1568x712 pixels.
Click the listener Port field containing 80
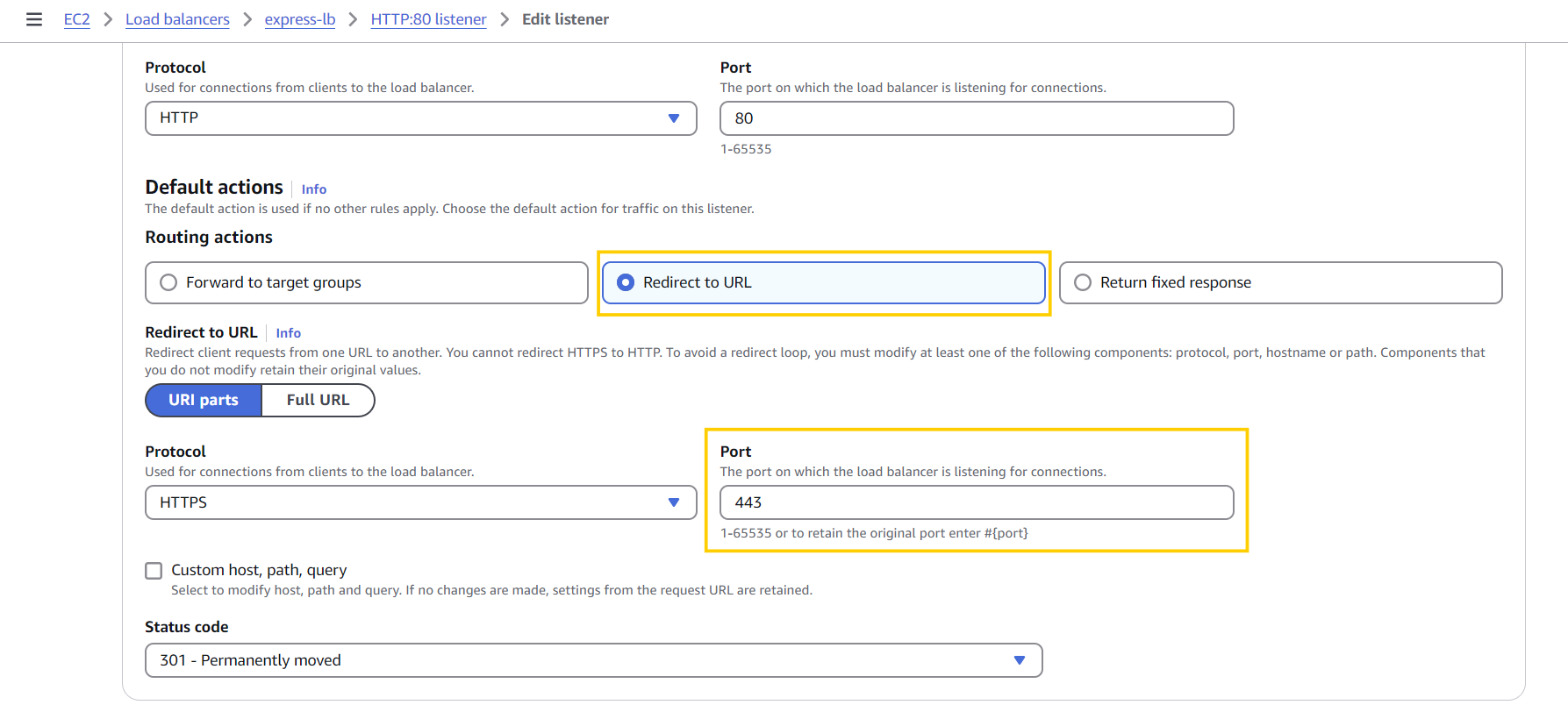976,118
